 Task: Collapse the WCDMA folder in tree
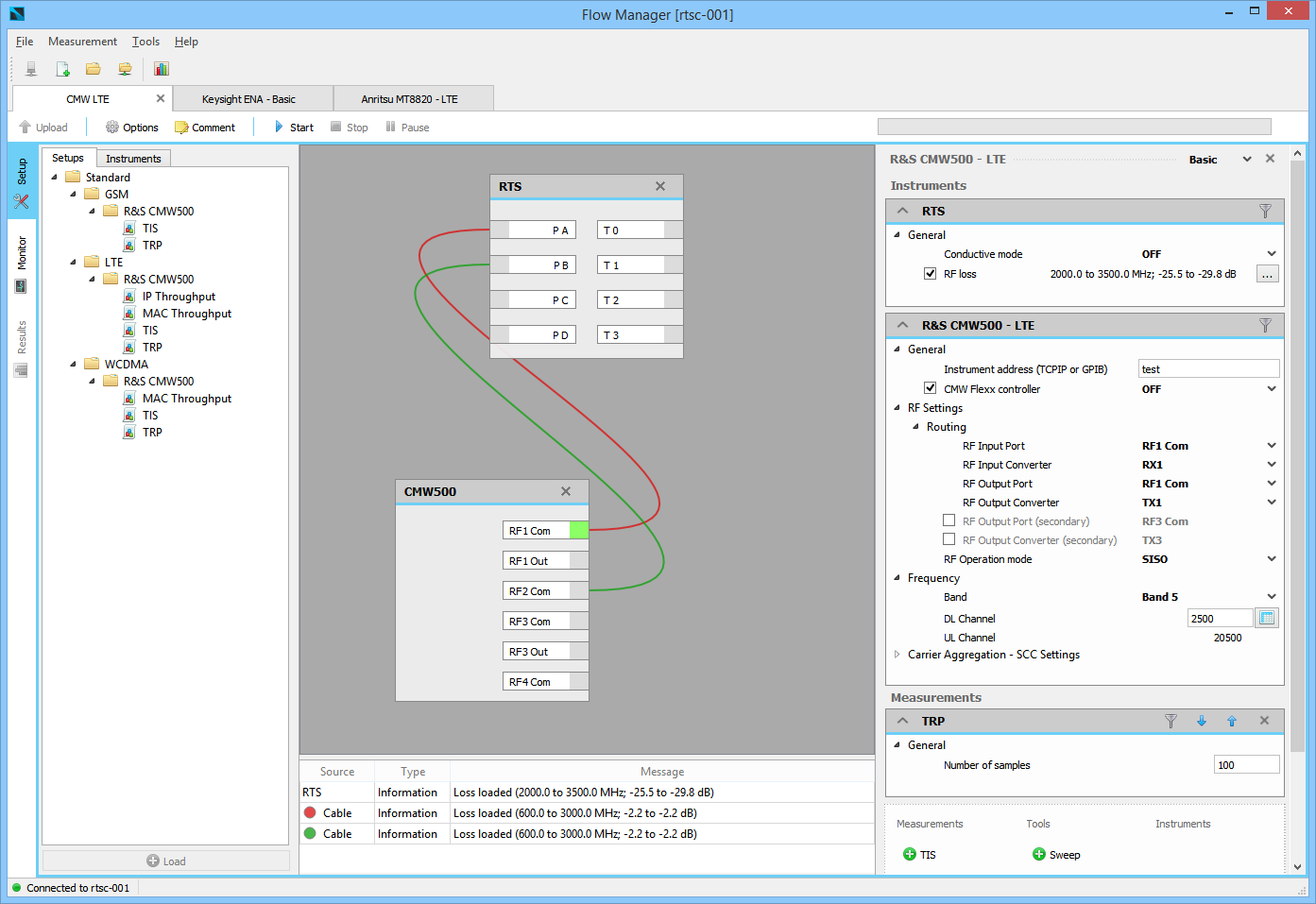[x=73, y=364]
